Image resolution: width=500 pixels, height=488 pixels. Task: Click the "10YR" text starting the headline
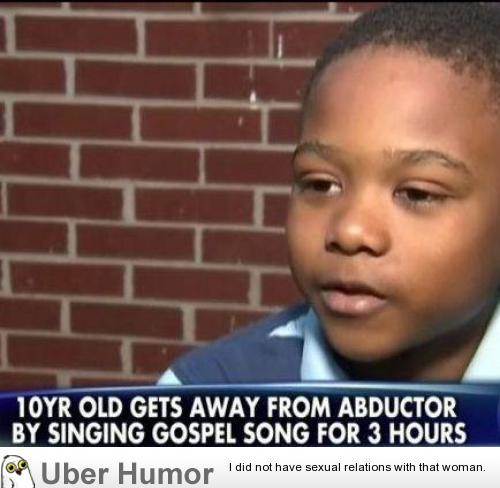pyautogui.click(x=44, y=407)
